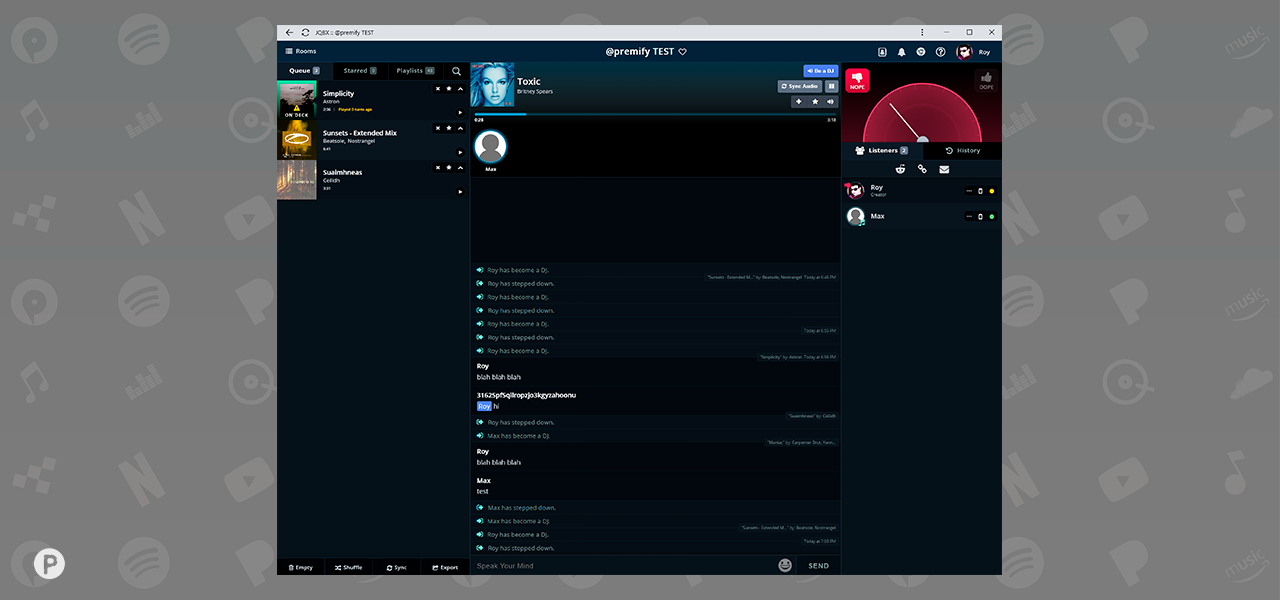This screenshot has width=1280, height=600.
Task: Empty the queue
Action: [x=301, y=567]
